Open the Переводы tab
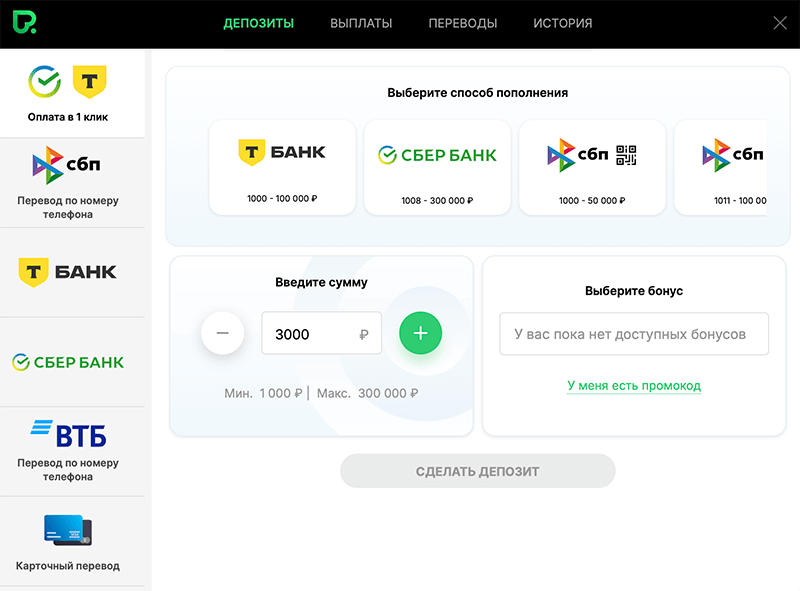The width and height of the screenshot is (800, 591). pyautogui.click(x=463, y=23)
